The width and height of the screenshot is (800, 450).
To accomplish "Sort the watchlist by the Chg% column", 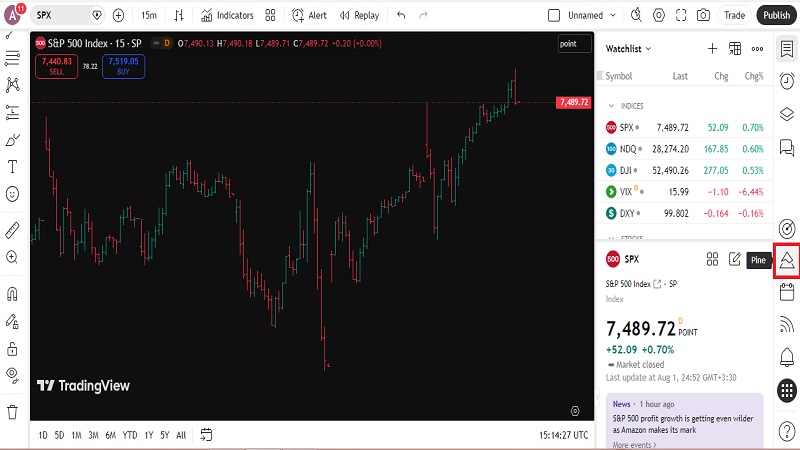I will 754,76.
